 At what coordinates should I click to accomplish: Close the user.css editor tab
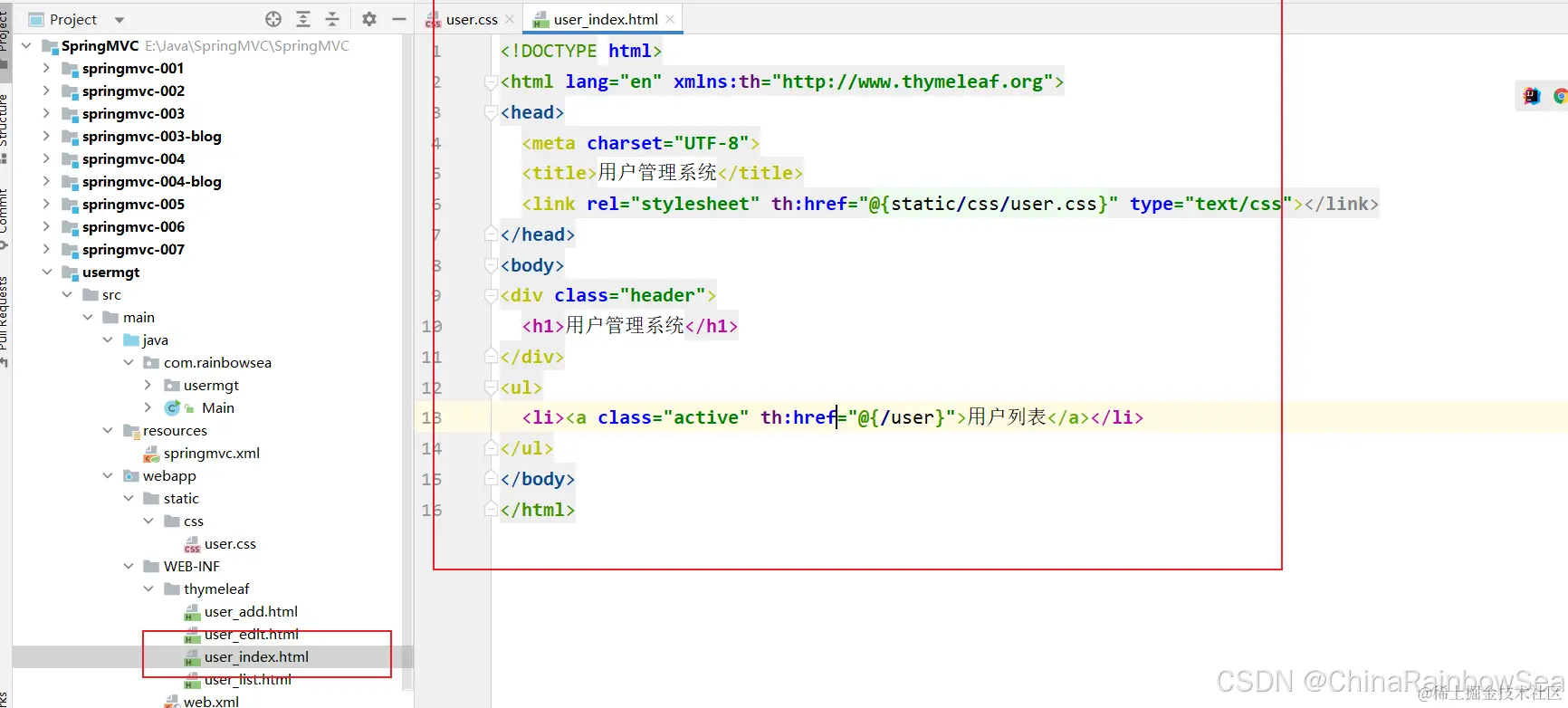510,19
